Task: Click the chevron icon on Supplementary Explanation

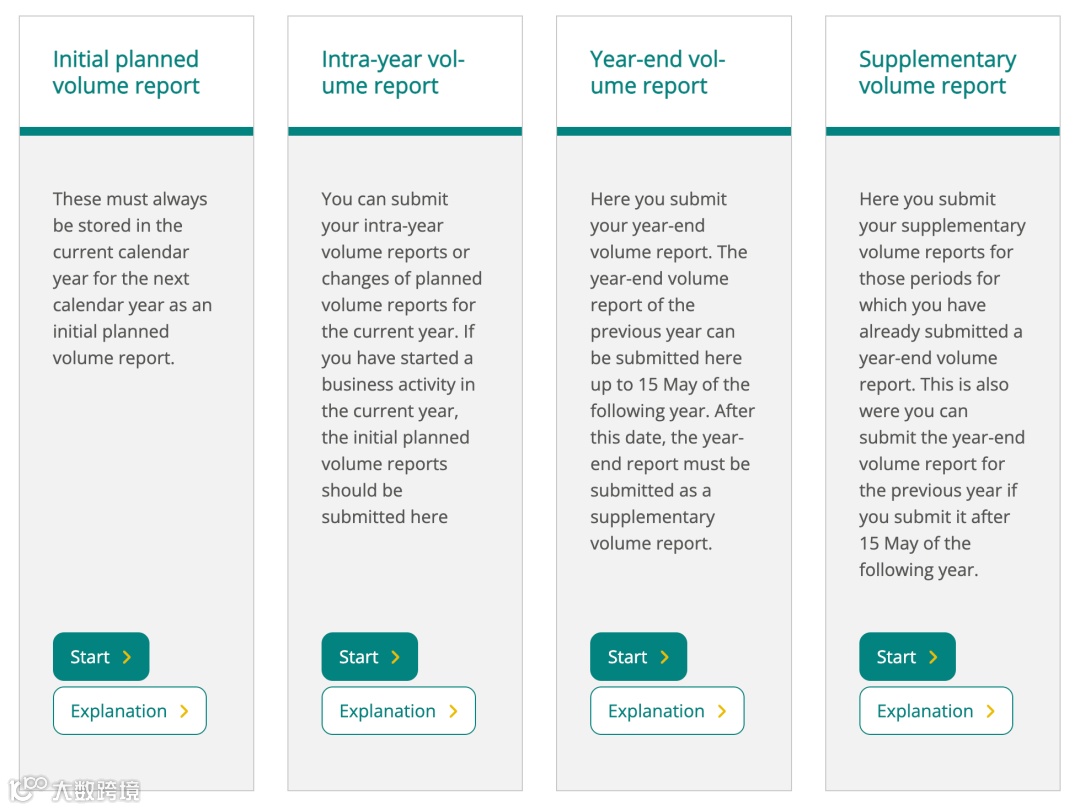Action: click(x=991, y=711)
